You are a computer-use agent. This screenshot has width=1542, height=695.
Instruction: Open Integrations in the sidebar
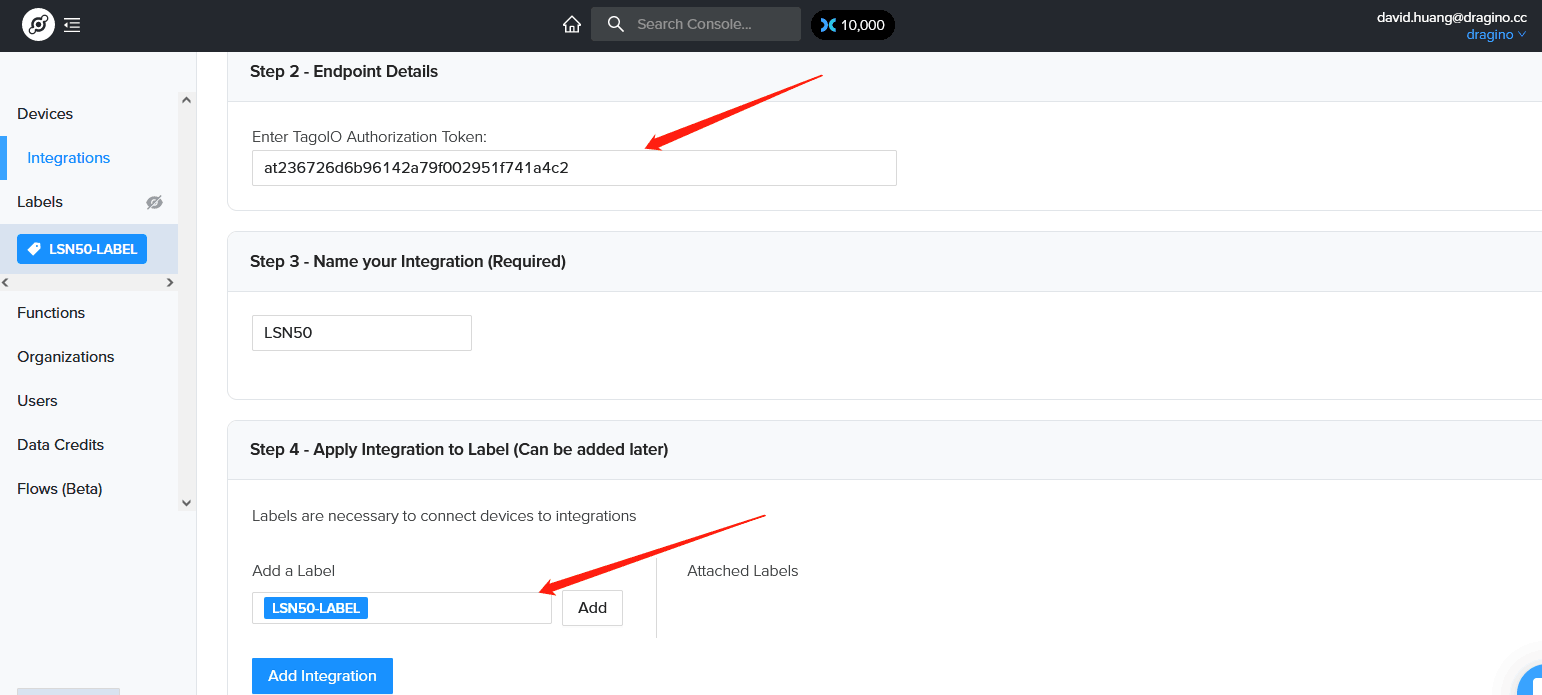pyautogui.click(x=69, y=158)
